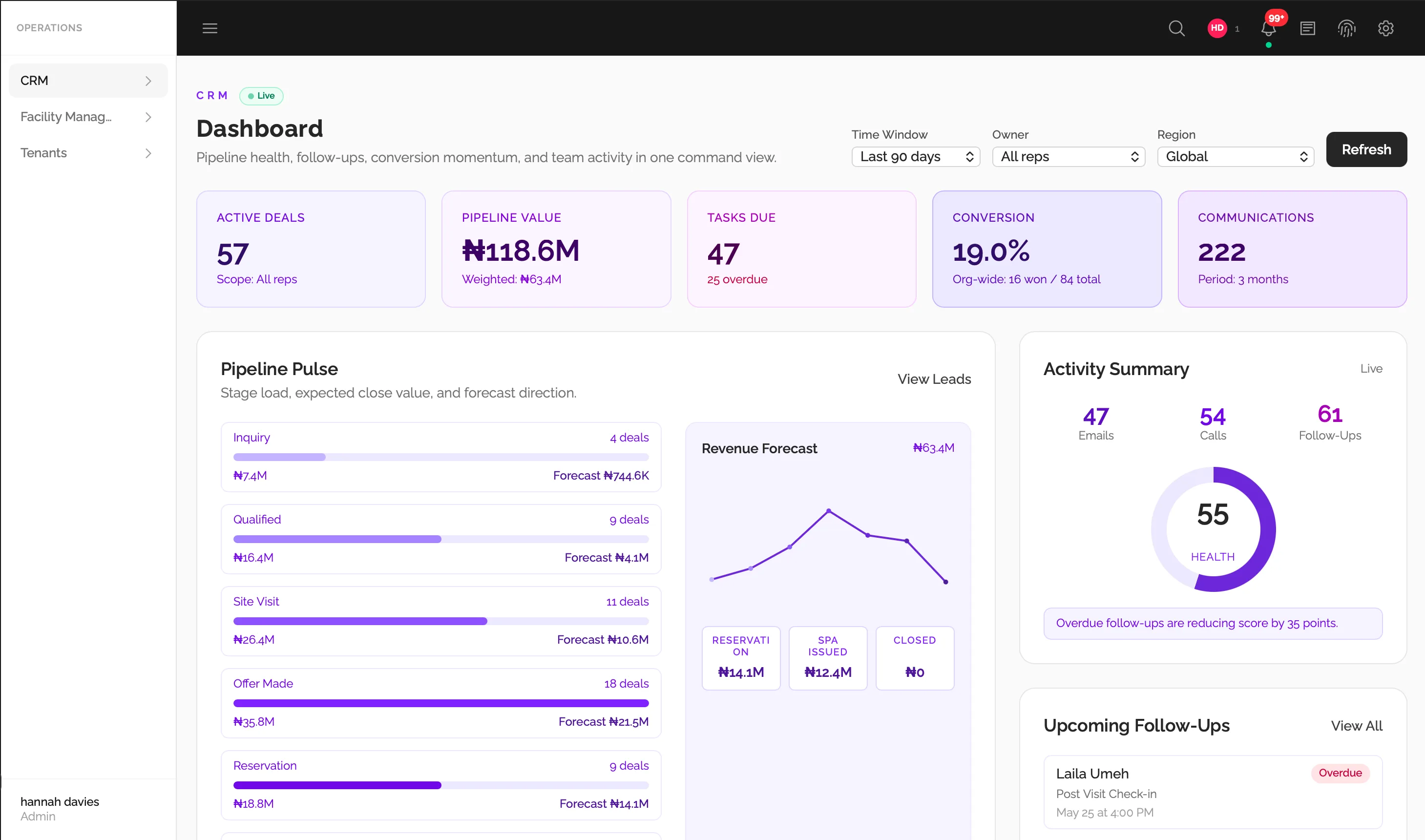
Task: Click the Pipeline Value card
Action: (556, 249)
